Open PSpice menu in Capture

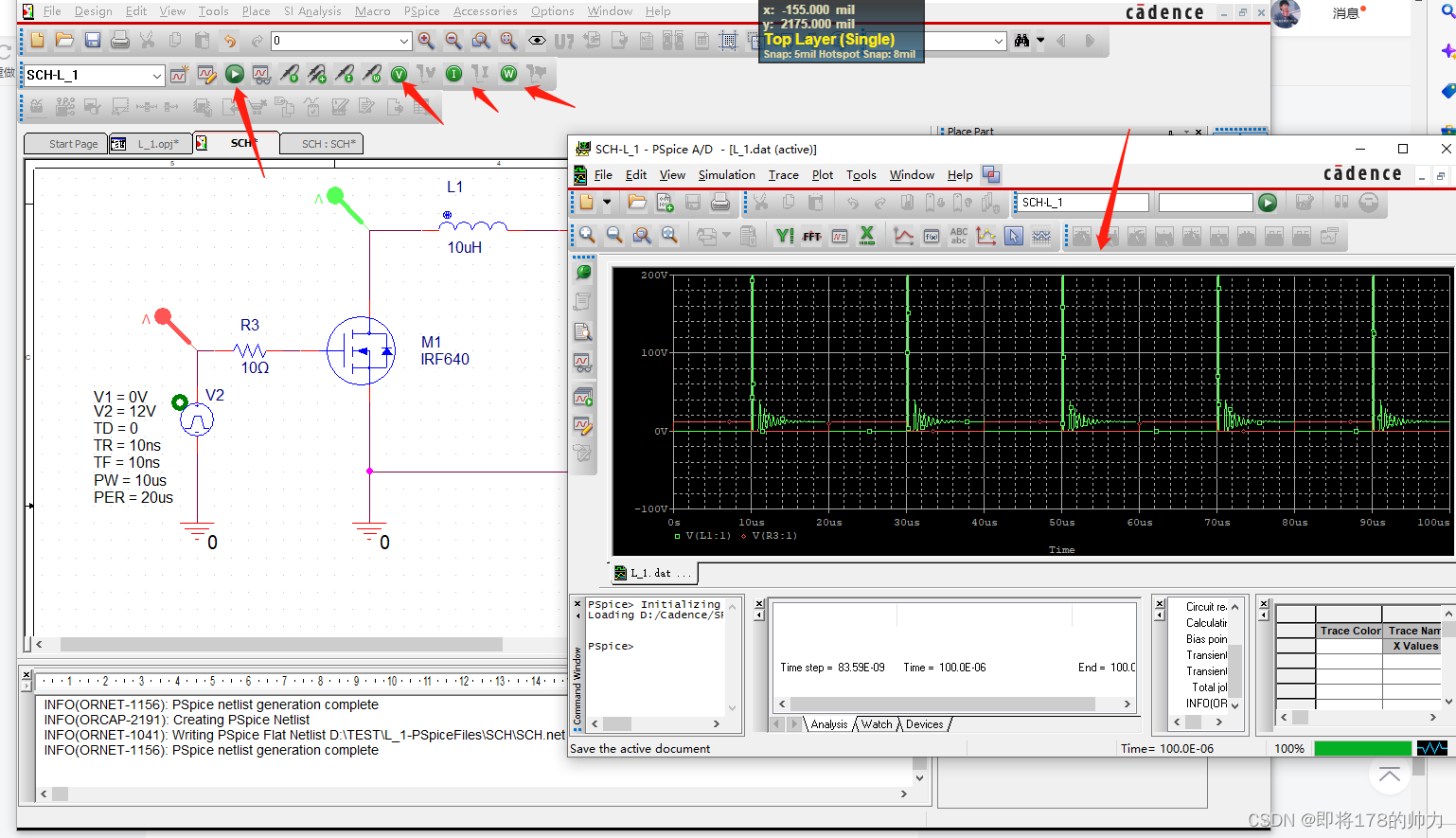tap(421, 11)
